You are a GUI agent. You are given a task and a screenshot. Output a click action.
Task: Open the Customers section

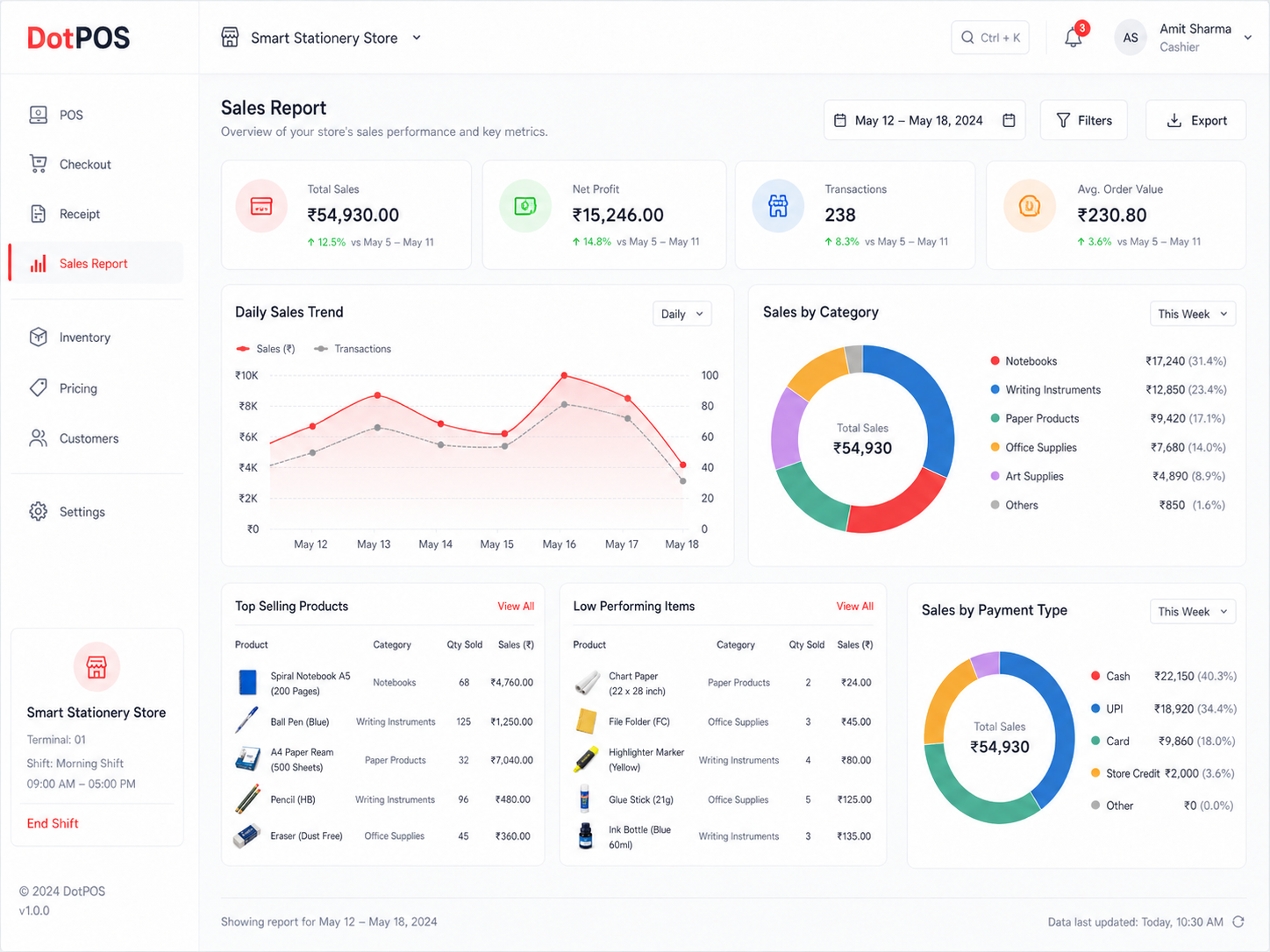click(96, 438)
